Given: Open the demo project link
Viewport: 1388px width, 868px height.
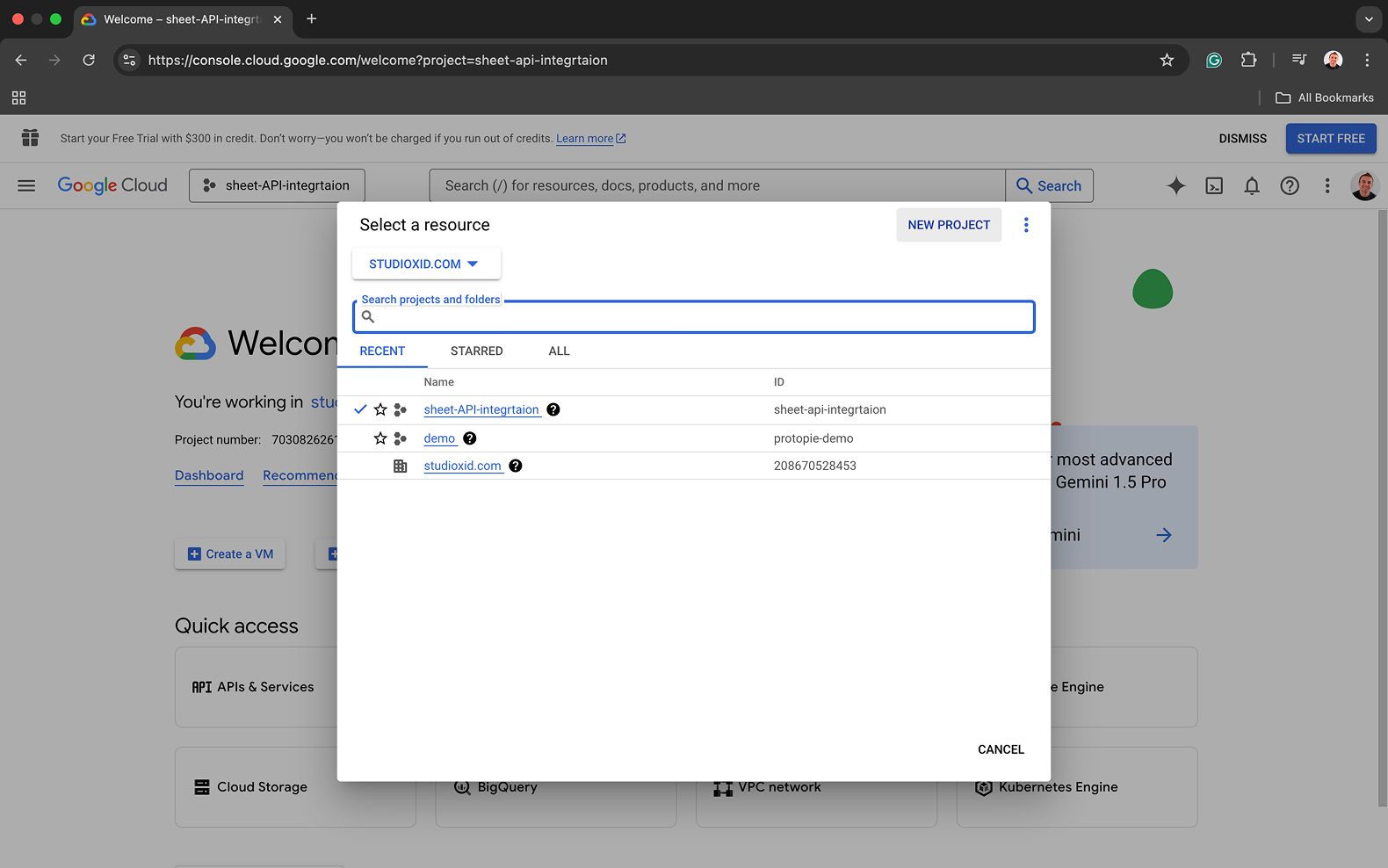Looking at the screenshot, I should point(439,438).
